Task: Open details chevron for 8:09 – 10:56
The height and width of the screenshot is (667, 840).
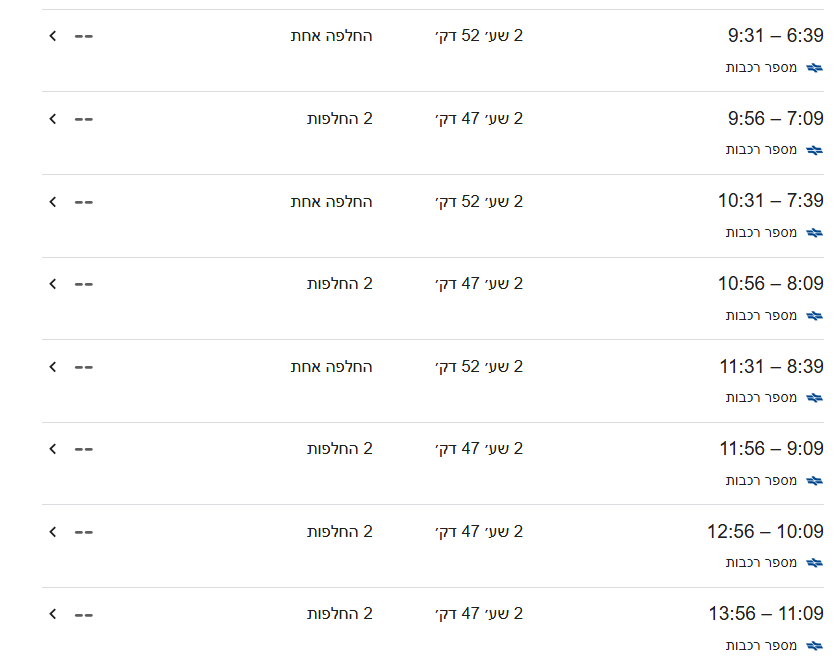Action: pyautogui.click(x=53, y=284)
